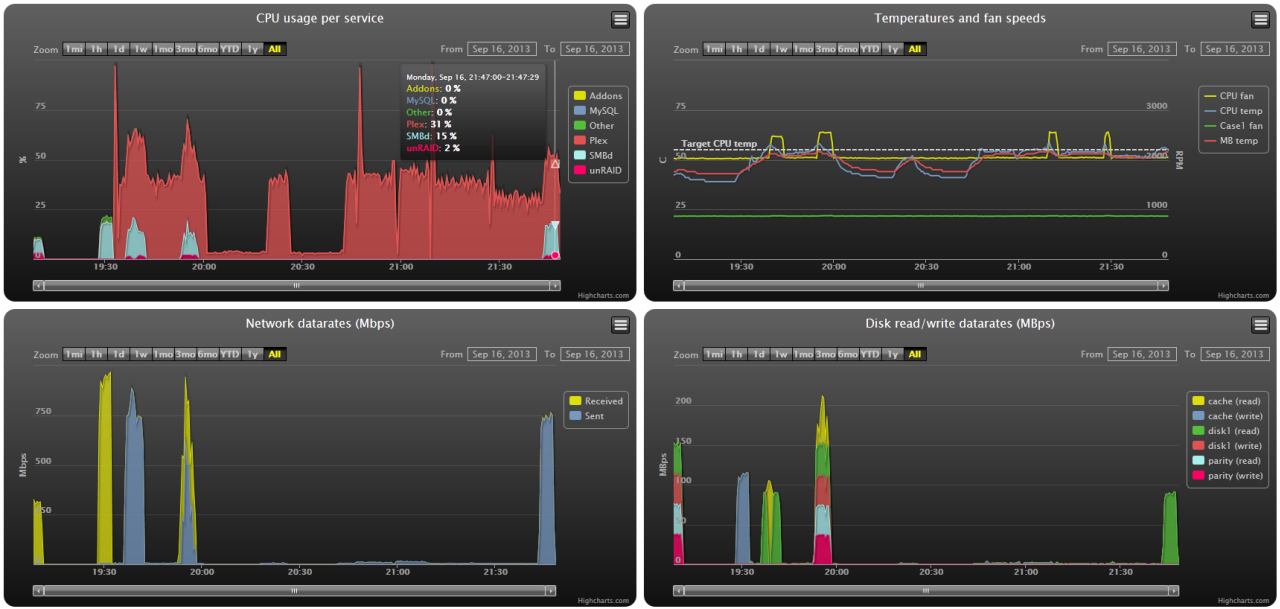Expand the Network datarates chart context menu
The image size is (1280, 609).
[620, 324]
